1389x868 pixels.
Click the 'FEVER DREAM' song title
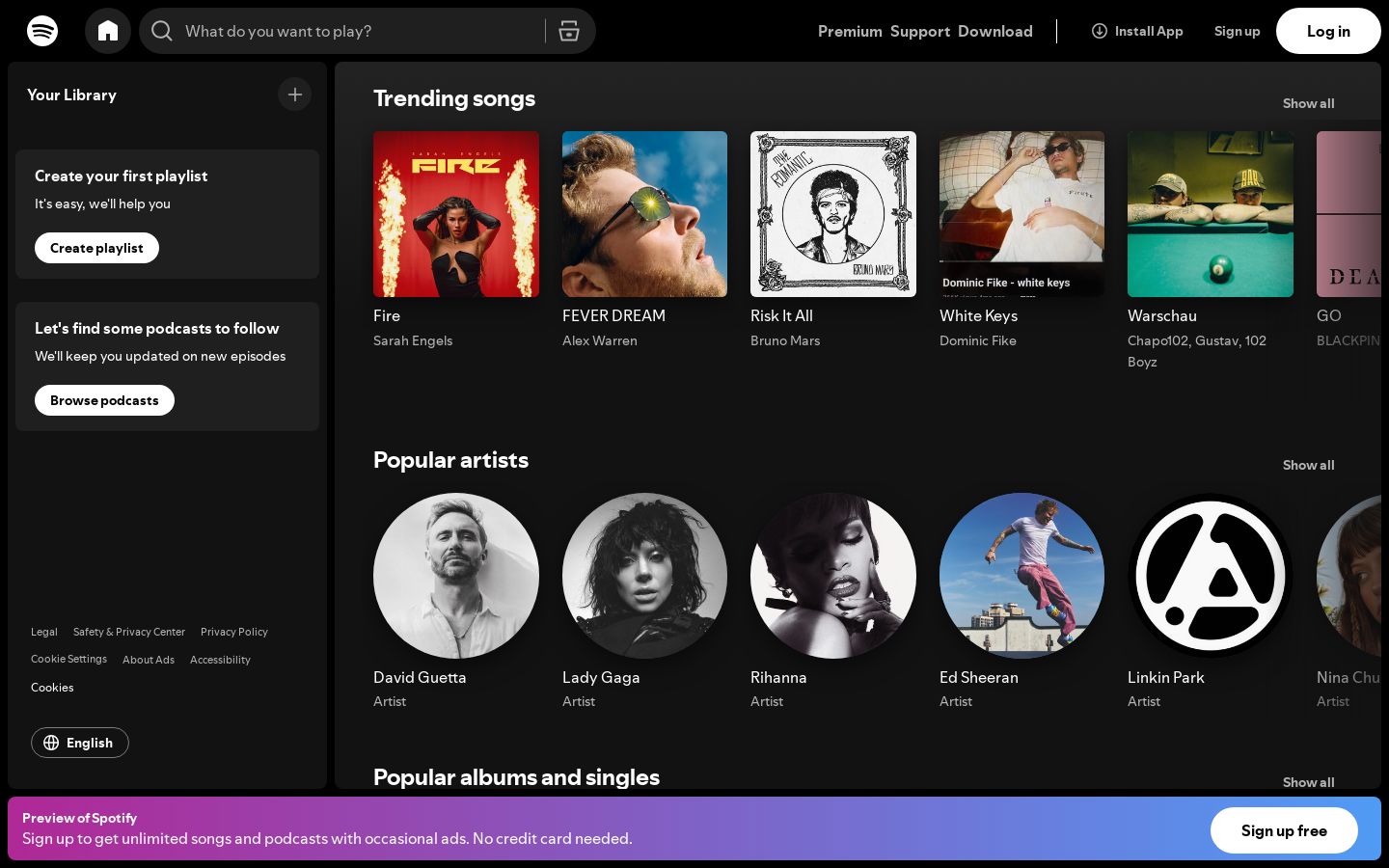pyautogui.click(x=613, y=315)
